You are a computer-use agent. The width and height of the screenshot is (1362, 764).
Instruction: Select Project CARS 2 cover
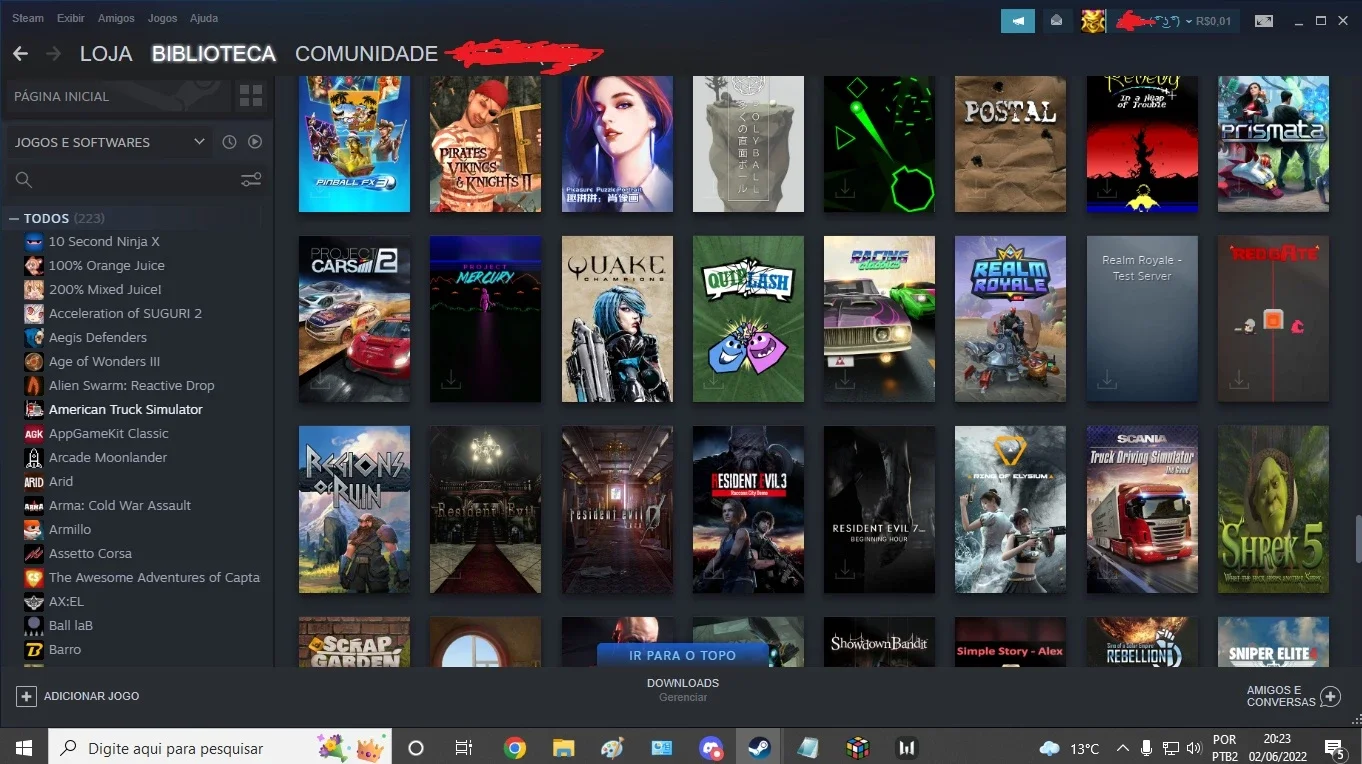(x=354, y=319)
